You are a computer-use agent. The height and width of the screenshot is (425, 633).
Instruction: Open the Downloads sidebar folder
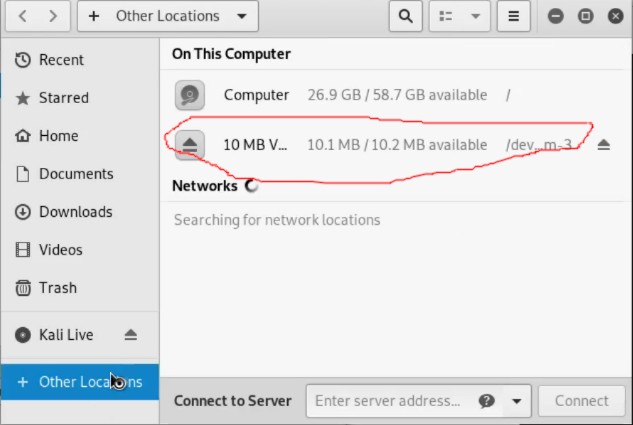click(x=75, y=212)
